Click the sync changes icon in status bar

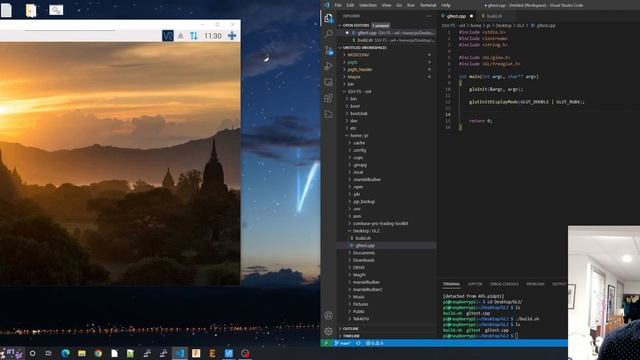(358, 343)
